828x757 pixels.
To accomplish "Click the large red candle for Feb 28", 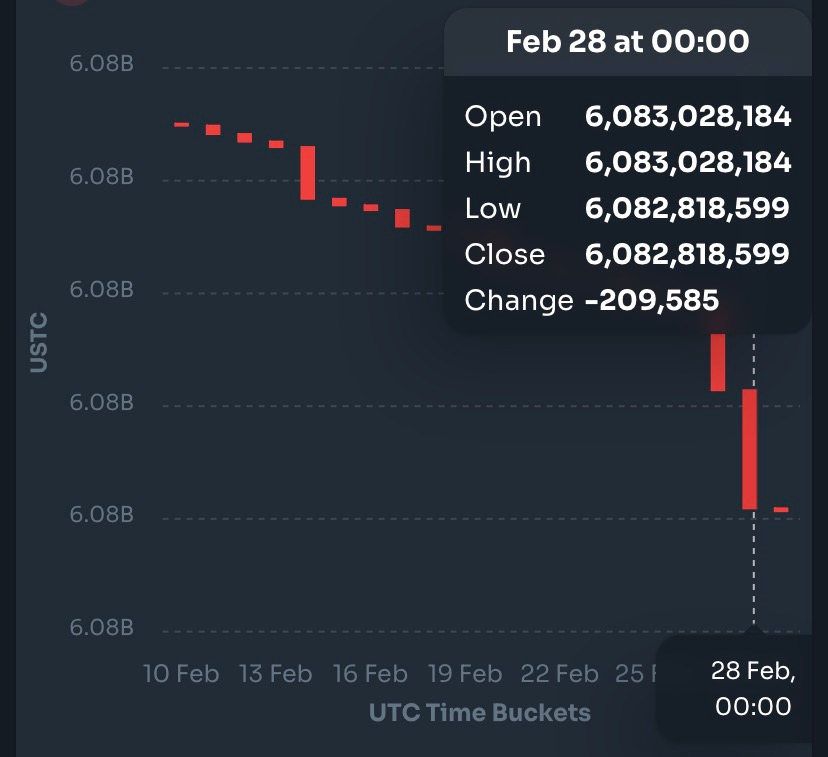I will [x=749, y=449].
